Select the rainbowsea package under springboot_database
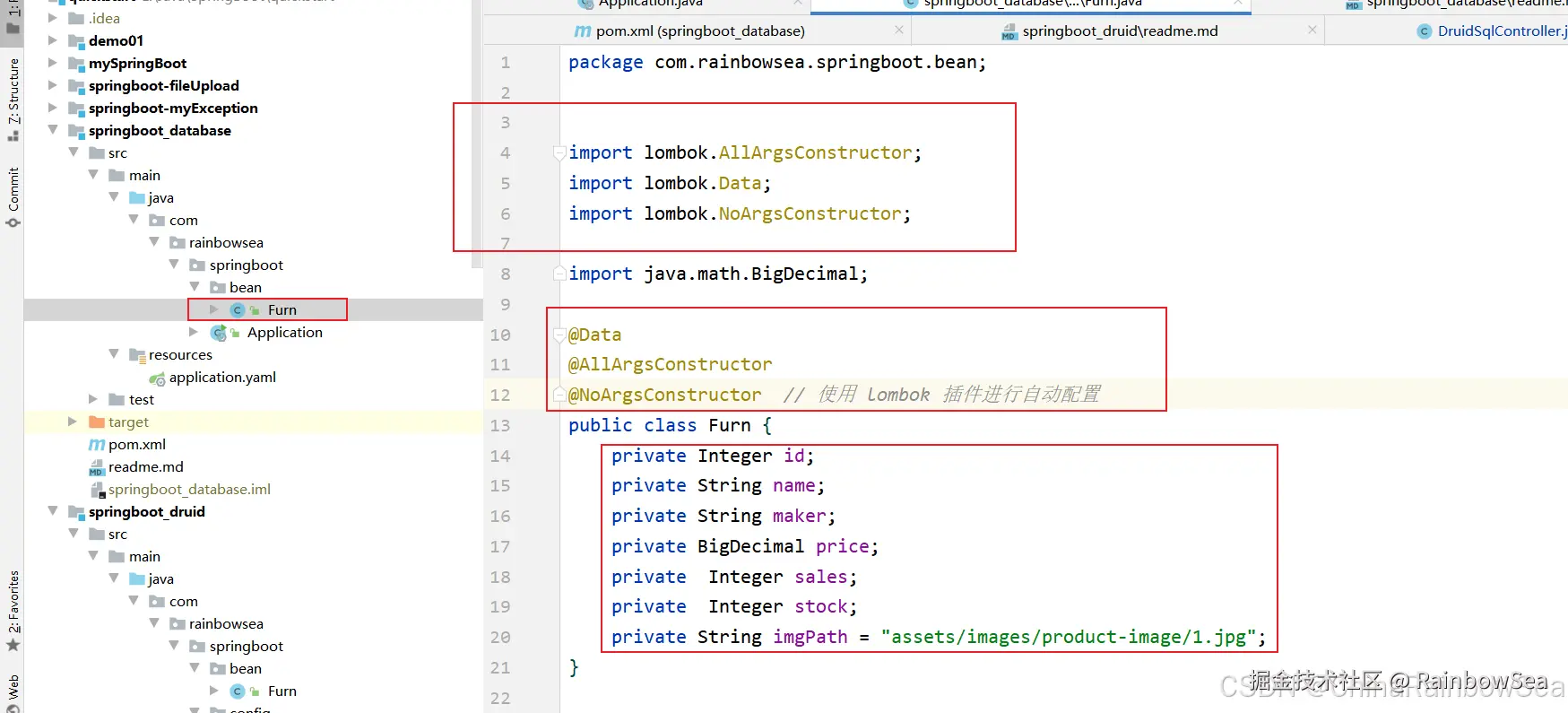This screenshot has width=1568, height=713. pos(226,242)
